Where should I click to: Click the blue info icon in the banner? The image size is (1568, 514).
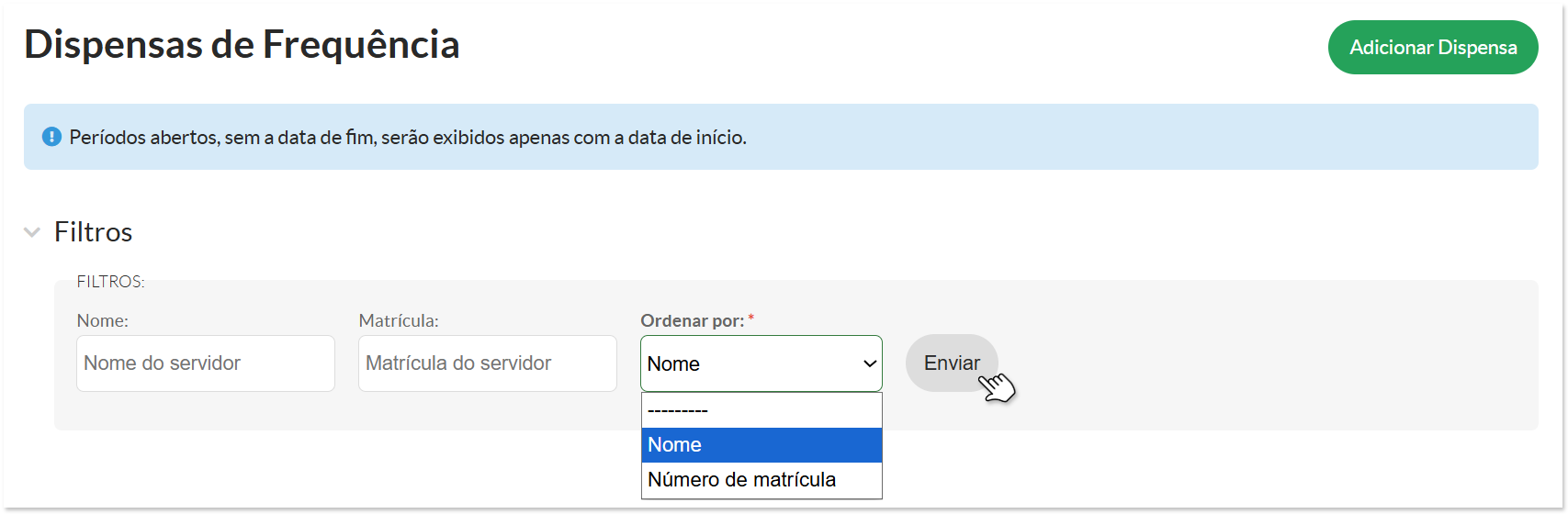(51, 138)
